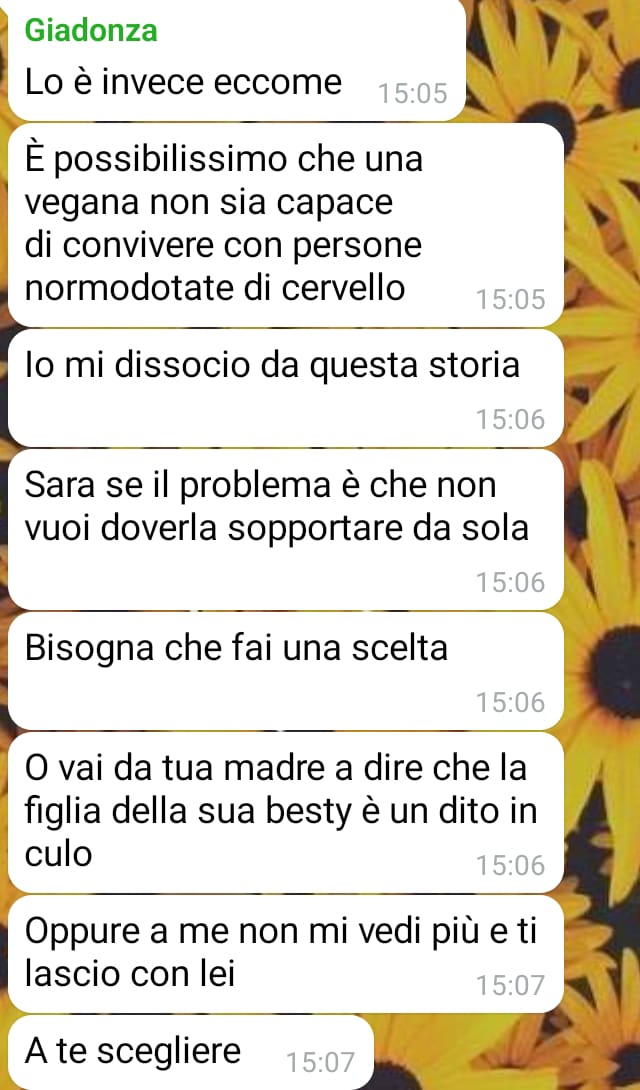Select the message 'Bisogna che fai una scelta'

pos(286,671)
